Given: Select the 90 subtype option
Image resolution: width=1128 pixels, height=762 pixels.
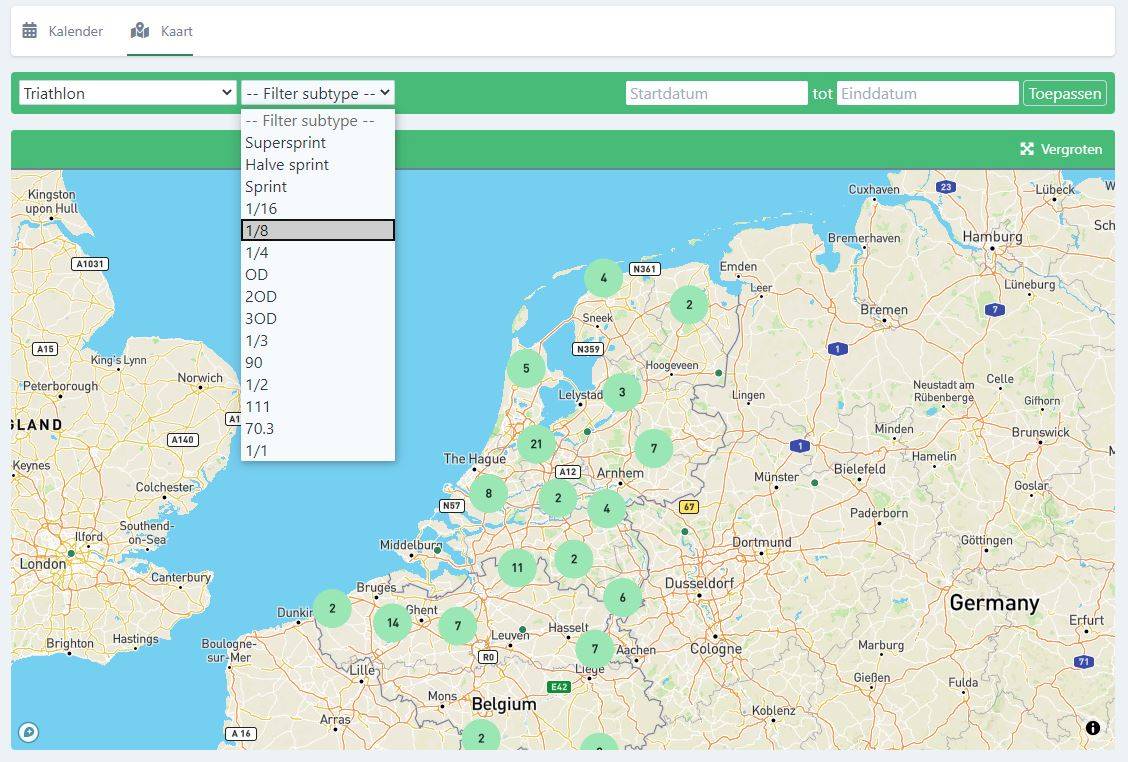Looking at the screenshot, I should click(x=318, y=363).
